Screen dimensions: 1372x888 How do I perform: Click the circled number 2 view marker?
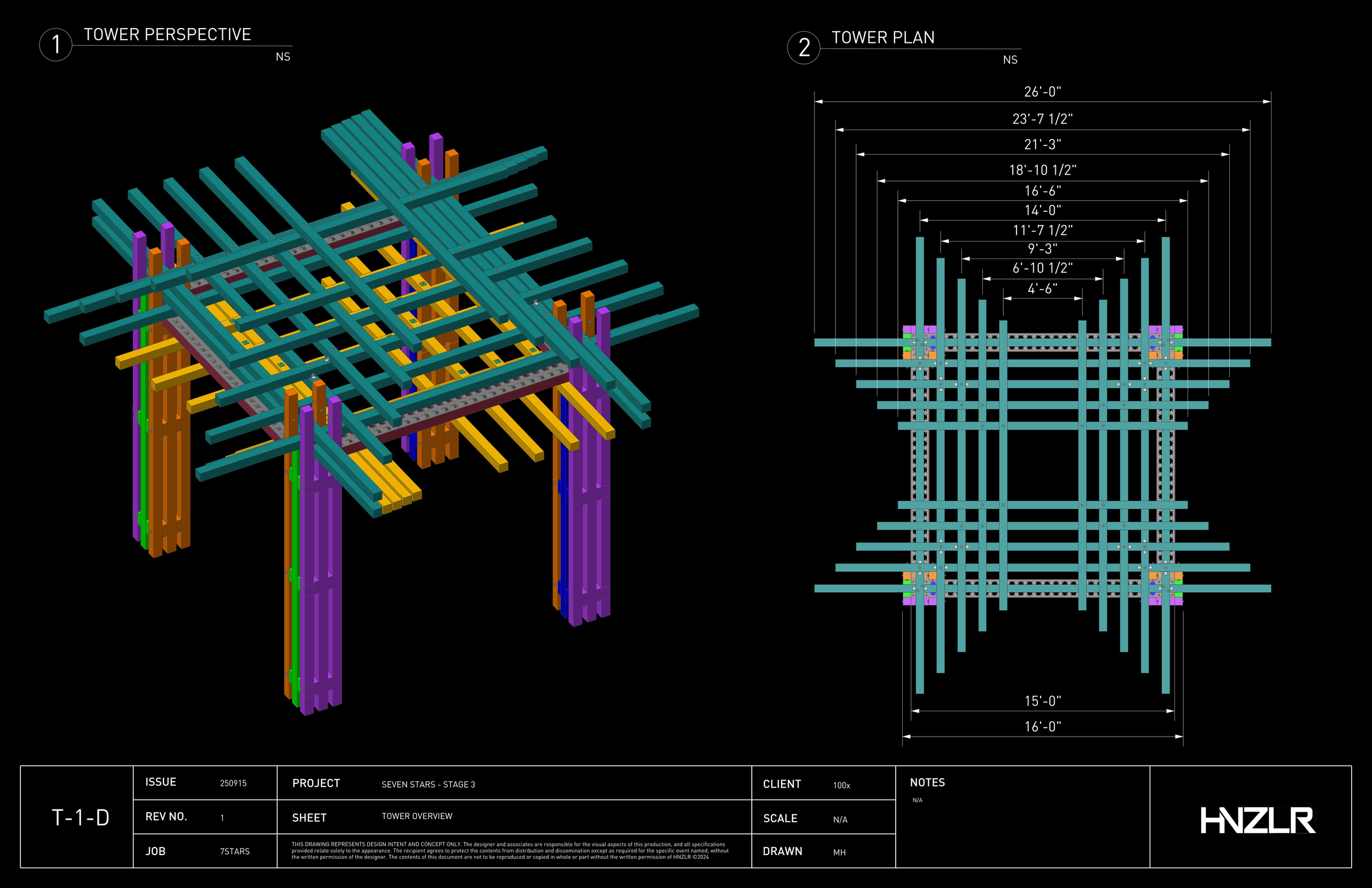click(803, 48)
